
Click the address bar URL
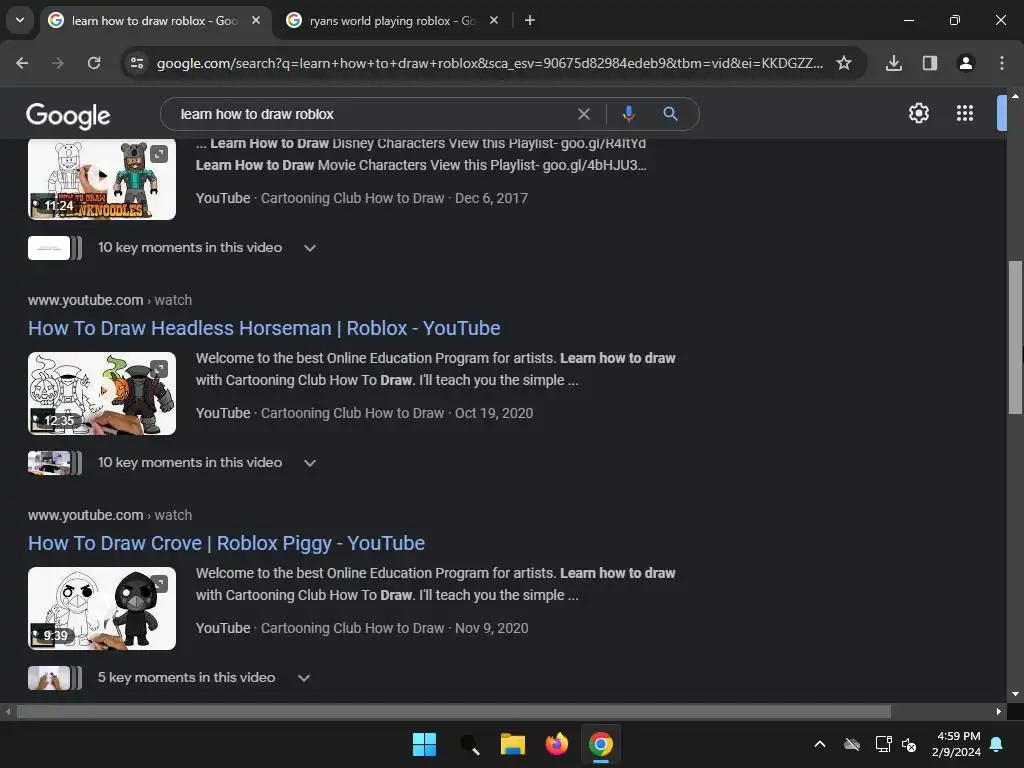point(490,63)
